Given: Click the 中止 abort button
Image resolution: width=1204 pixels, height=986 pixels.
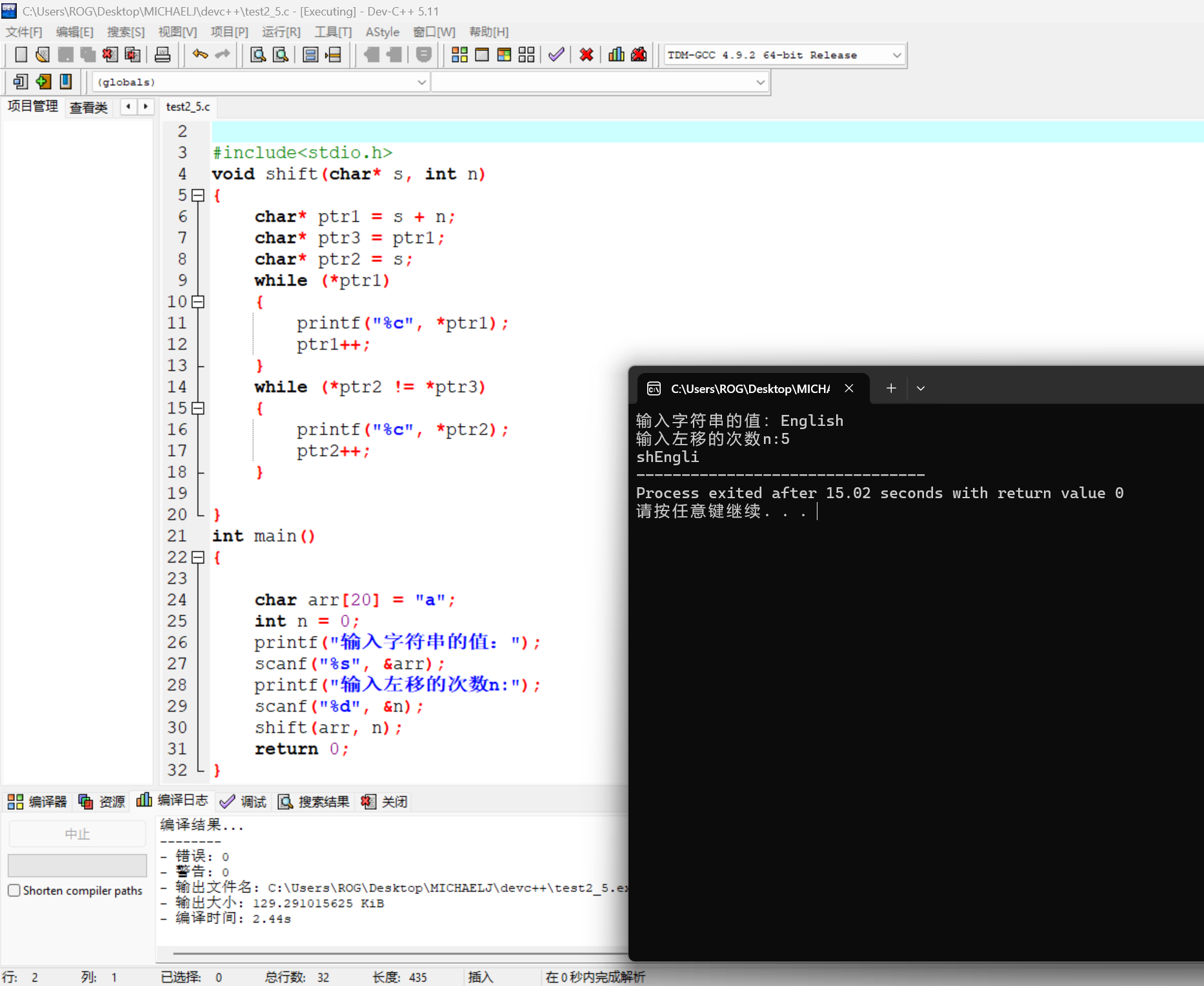Looking at the screenshot, I should pyautogui.click(x=77, y=834).
